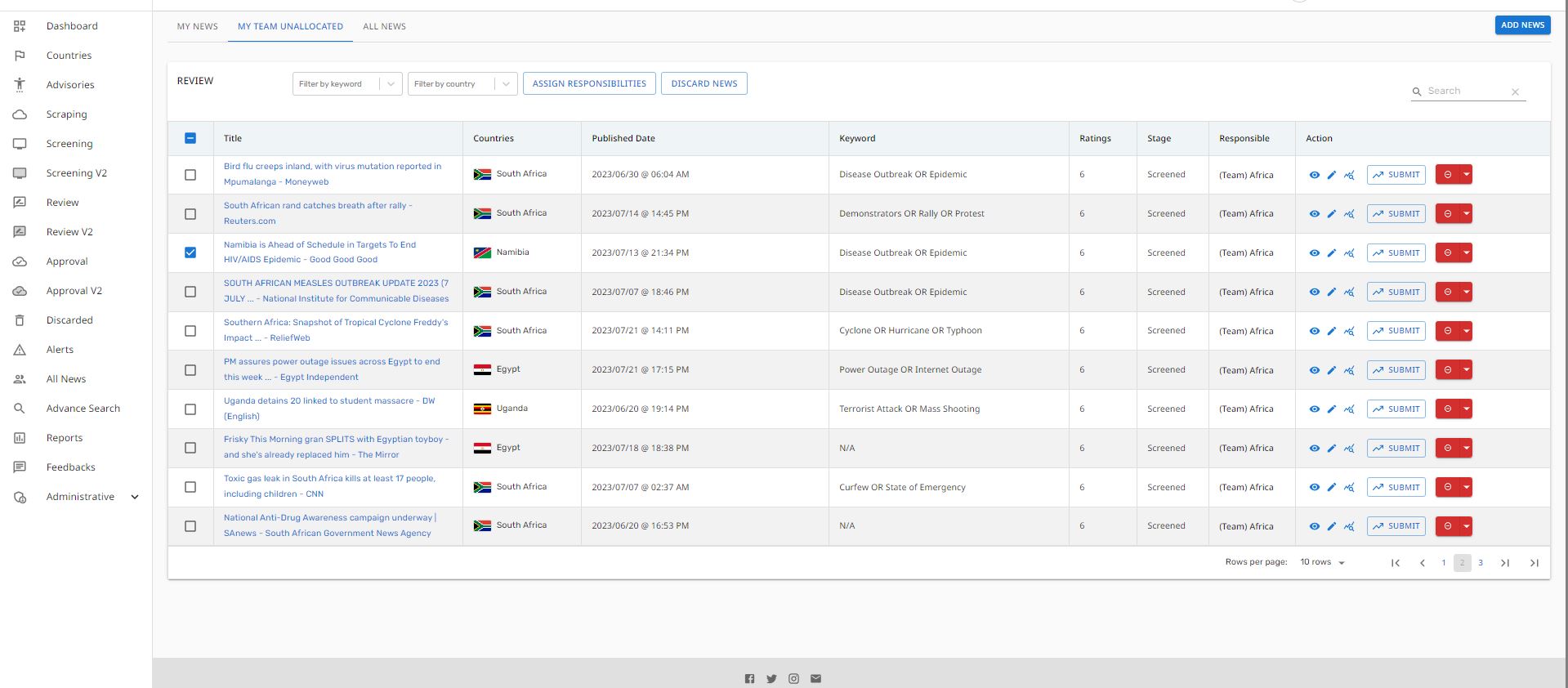Switch to the My News tab
This screenshot has width=1568, height=688.
pos(198,27)
